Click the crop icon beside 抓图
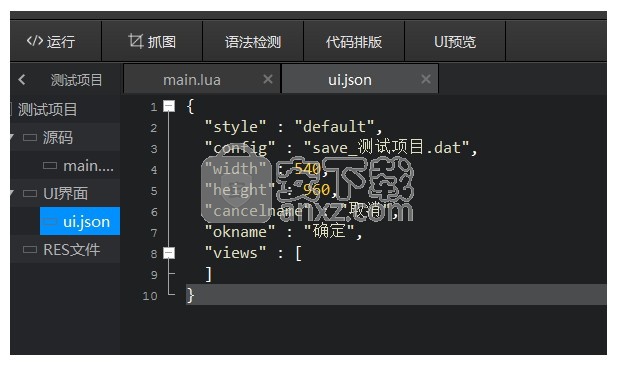Viewport: 619px width, 370px height. 136,41
